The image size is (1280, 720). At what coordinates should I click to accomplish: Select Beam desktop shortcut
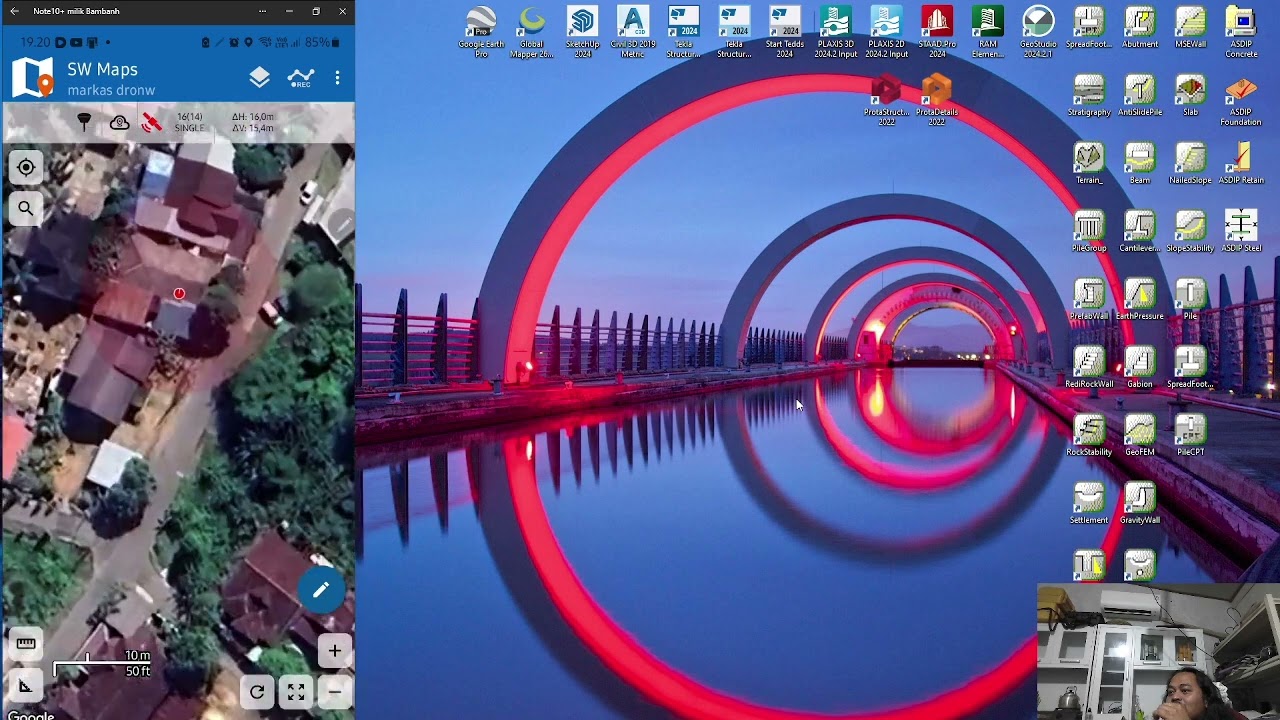pyautogui.click(x=1140, y=164)
